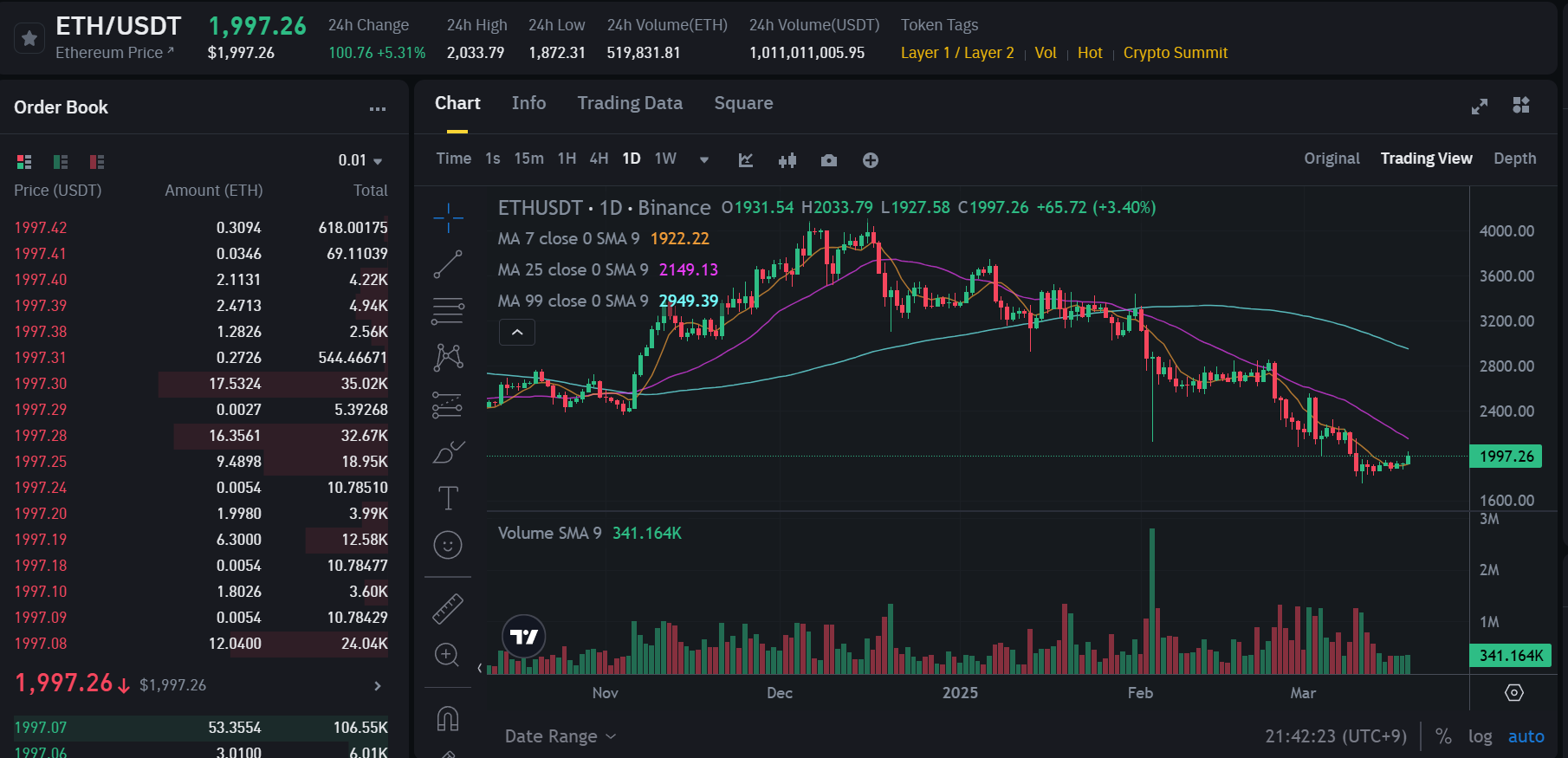Screen dimensions: 1568x758
Task: Select the horizontal lines Fibonacci tool
Action: (x=448, y=311)
